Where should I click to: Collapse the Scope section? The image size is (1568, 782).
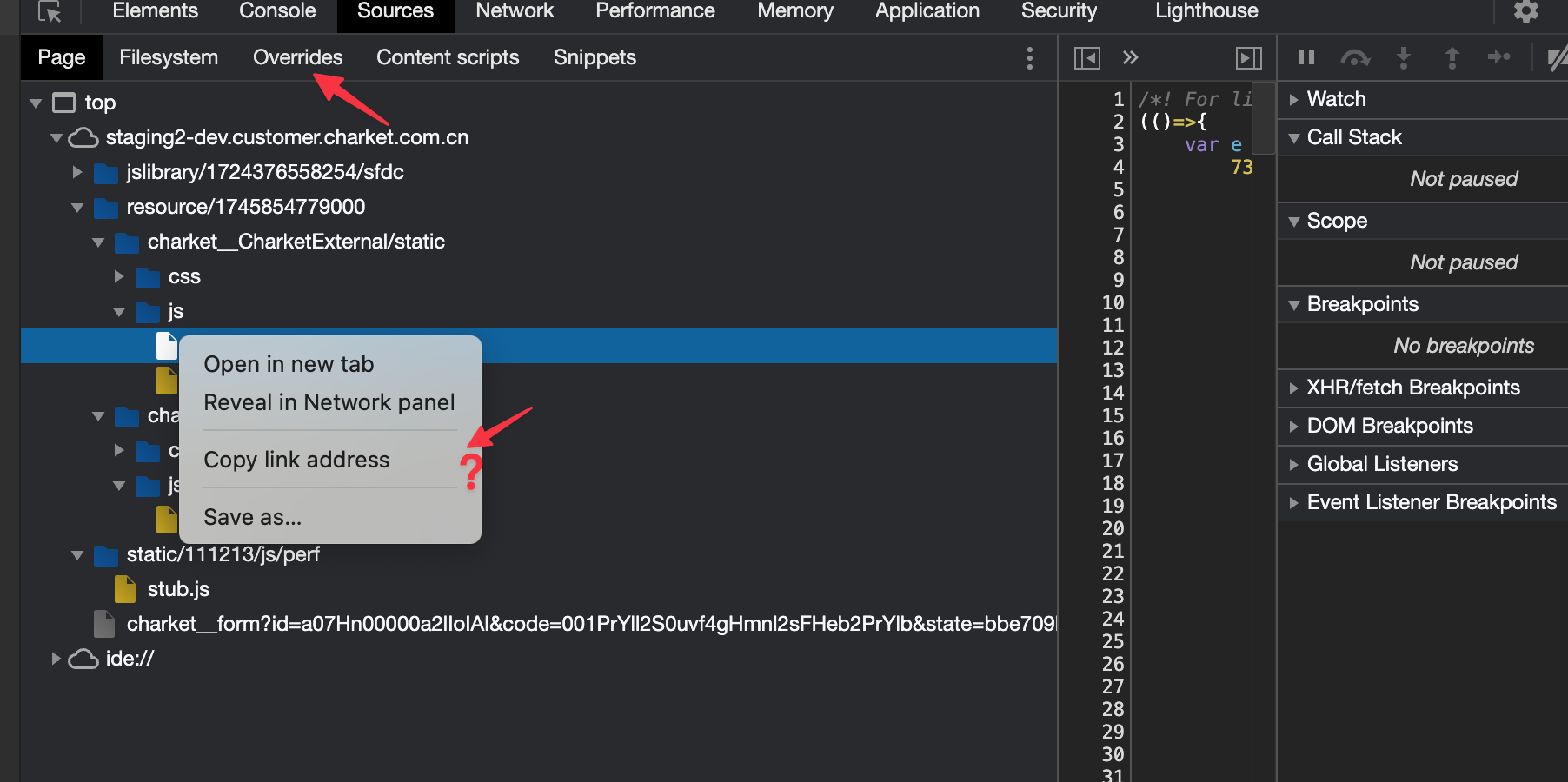click(1293, 222)
